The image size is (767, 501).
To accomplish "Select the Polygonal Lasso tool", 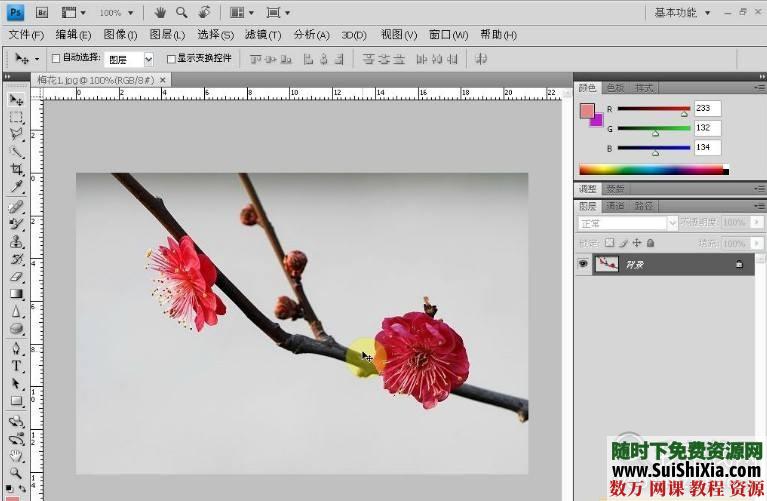I will [16, 135].
